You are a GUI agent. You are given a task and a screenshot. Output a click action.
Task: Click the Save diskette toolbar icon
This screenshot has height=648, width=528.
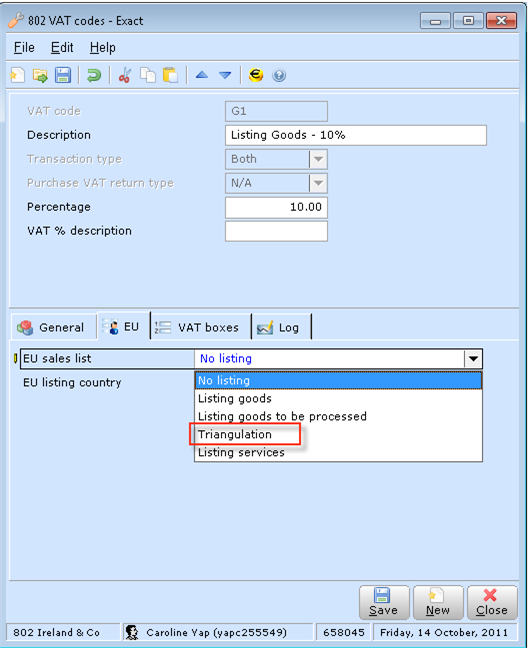(x=63, y=75)
